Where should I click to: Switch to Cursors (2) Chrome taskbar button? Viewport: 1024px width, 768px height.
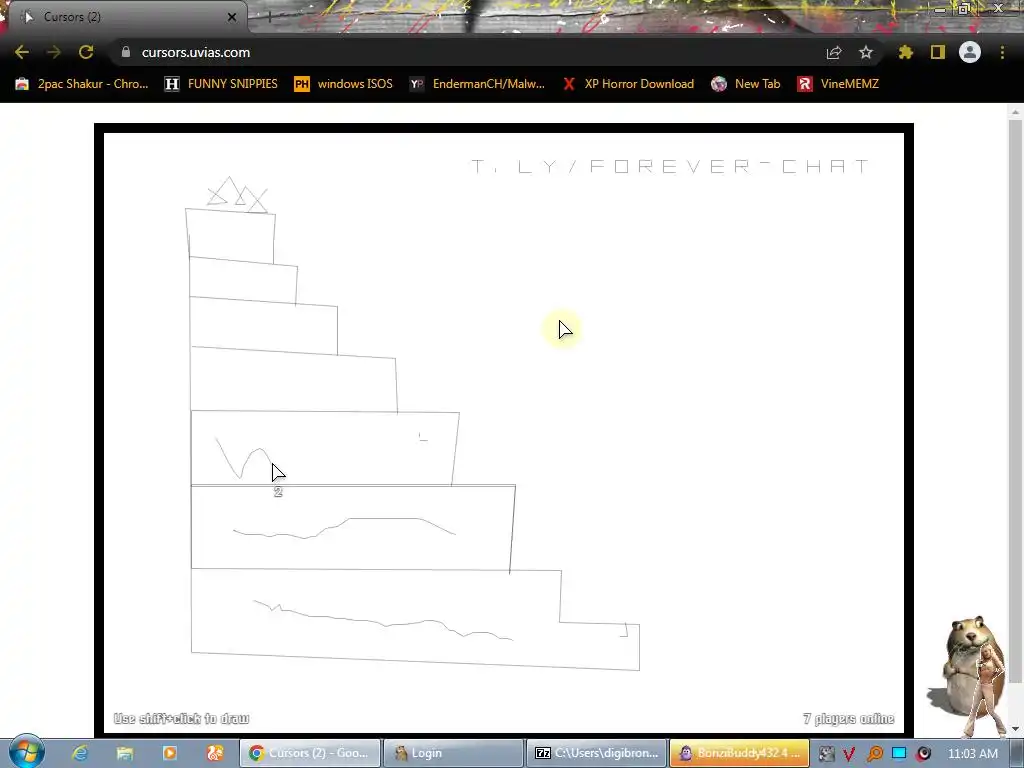pos(310,753)
